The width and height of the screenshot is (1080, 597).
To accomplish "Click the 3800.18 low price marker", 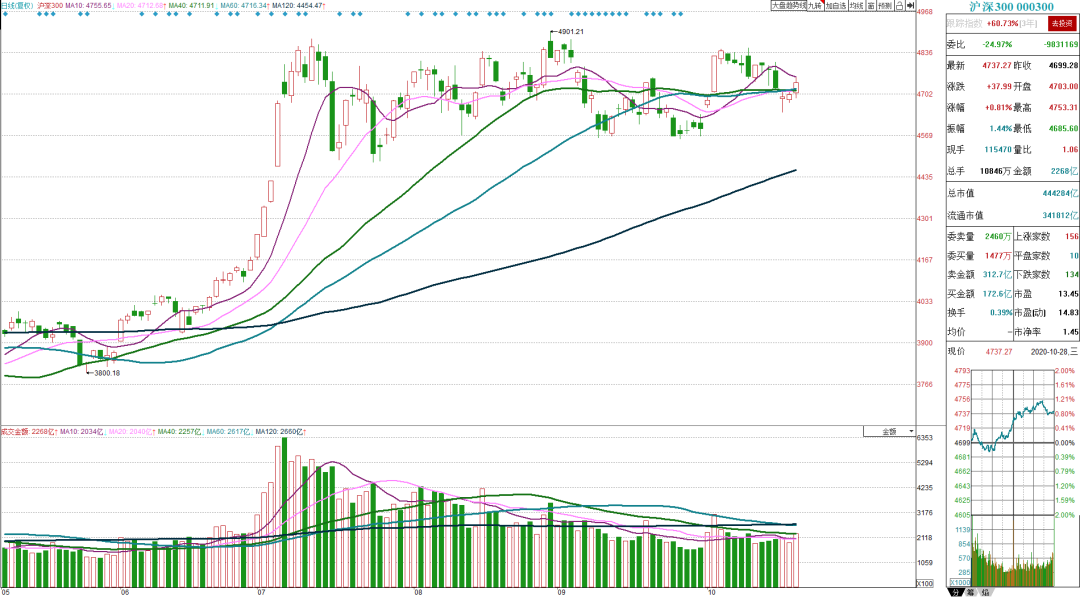I will tap(106, 373).
